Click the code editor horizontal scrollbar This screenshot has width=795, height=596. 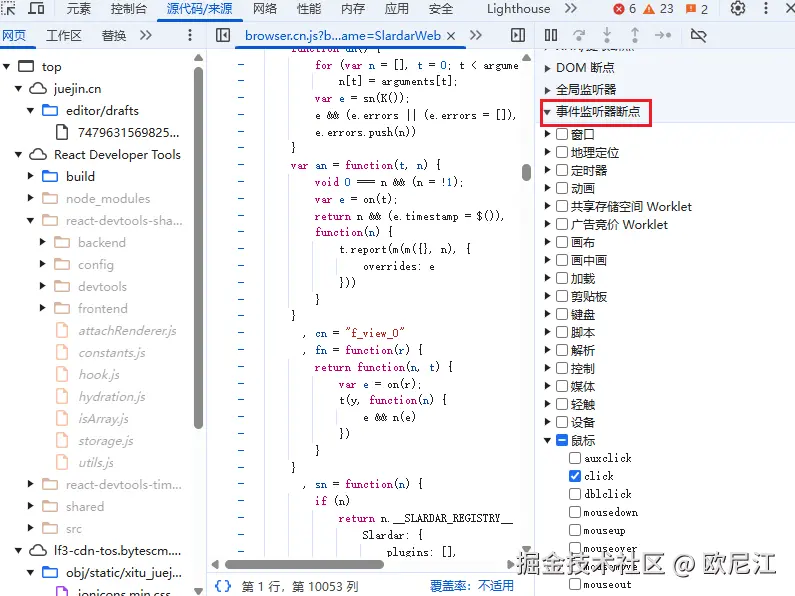click(304, 564)
